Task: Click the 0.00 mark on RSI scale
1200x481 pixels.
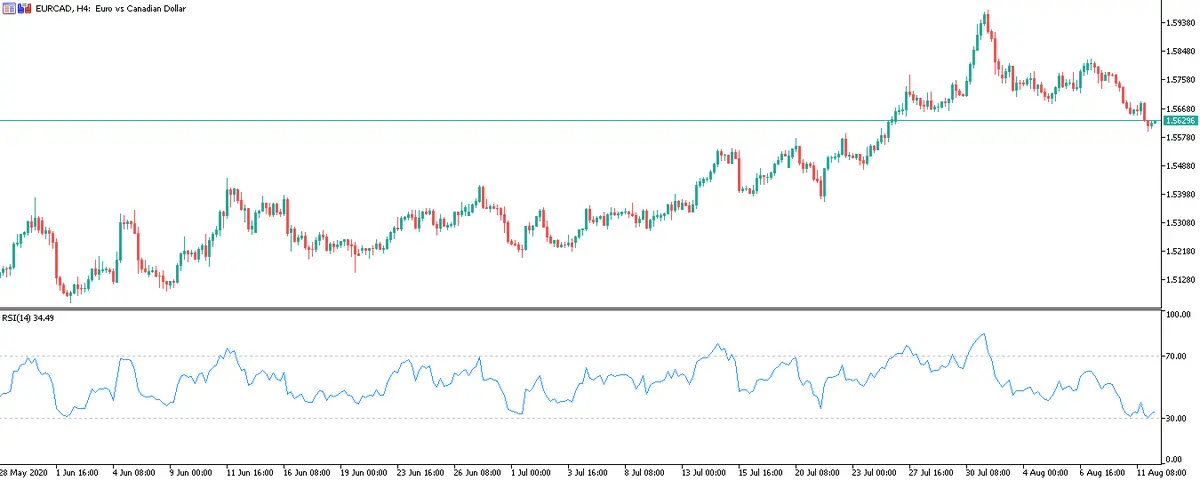Action: (1175, 459)
